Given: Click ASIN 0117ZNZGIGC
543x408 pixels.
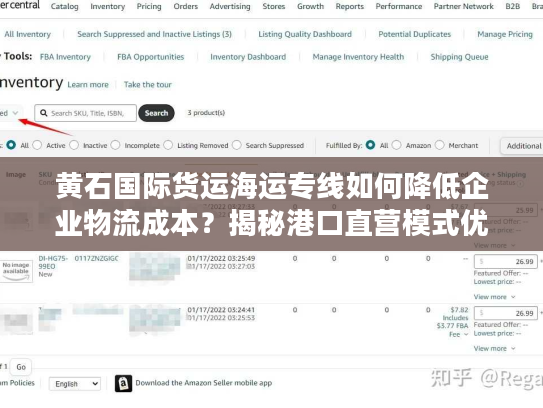Looking at the screenshot, I should [x=97, y=258].
